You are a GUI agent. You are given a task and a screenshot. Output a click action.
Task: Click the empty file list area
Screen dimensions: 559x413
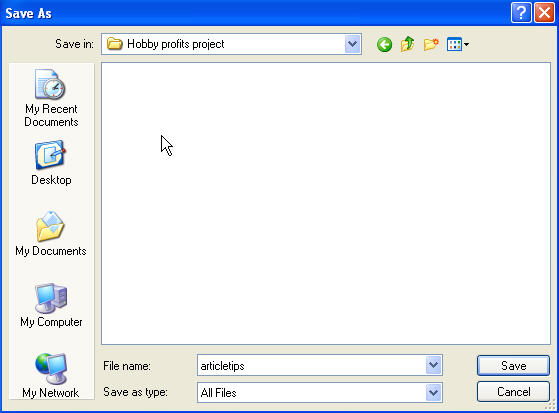click(x=326, y=203)
